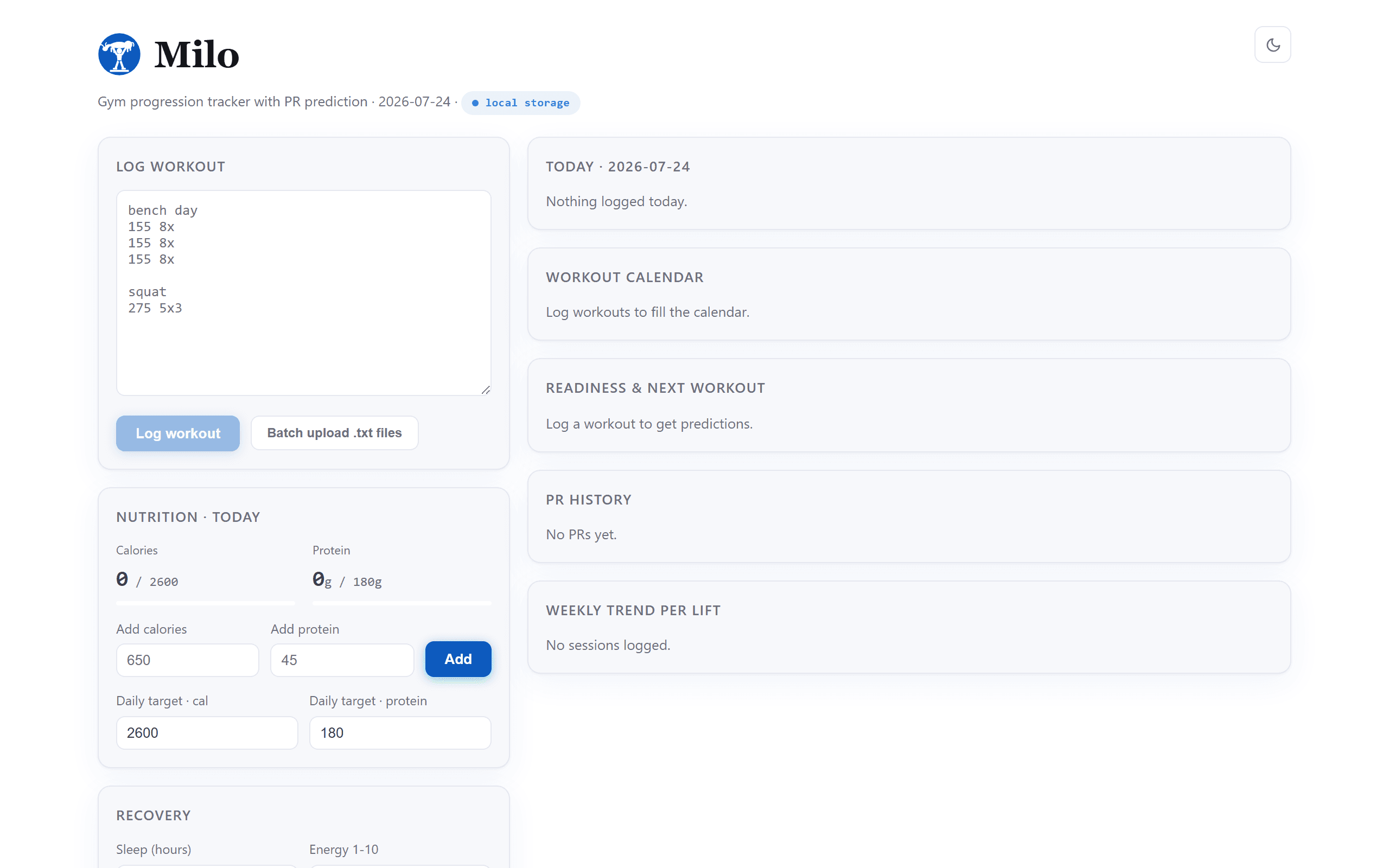Click the Add protein input field

pyautogui.click(x=342, y=660)
